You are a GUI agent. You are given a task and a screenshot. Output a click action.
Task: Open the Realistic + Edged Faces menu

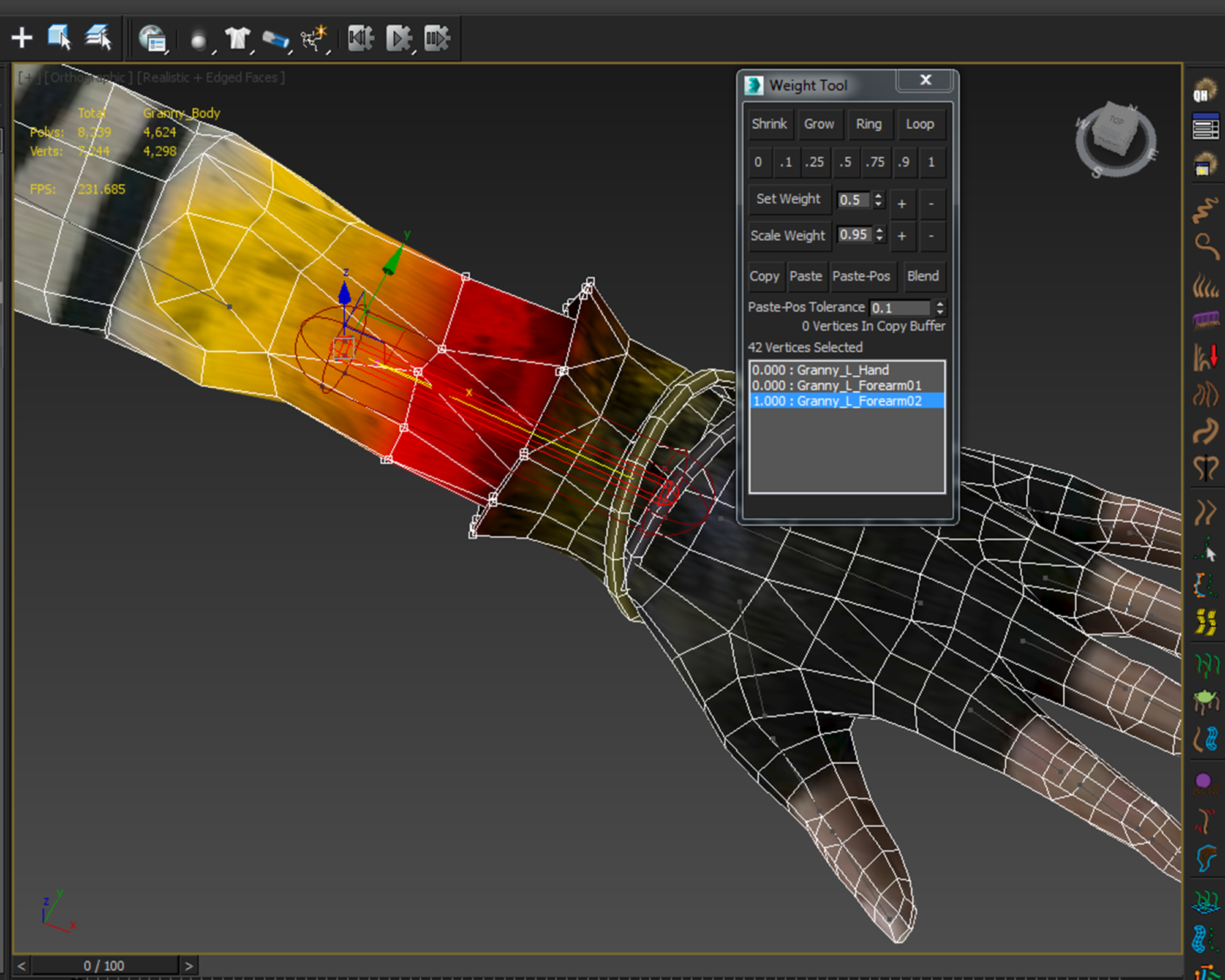[211, 78]
